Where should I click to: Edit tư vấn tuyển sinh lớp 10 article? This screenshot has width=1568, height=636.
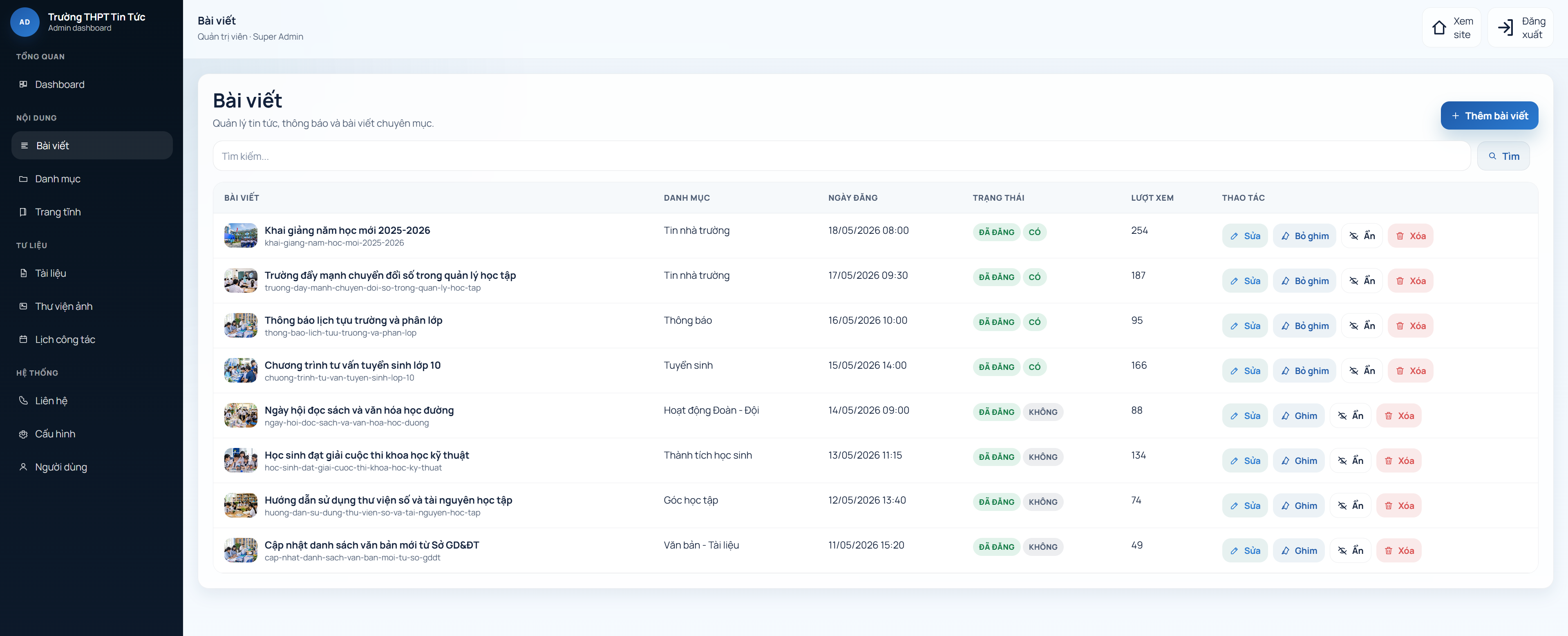tap(1245, 371)
